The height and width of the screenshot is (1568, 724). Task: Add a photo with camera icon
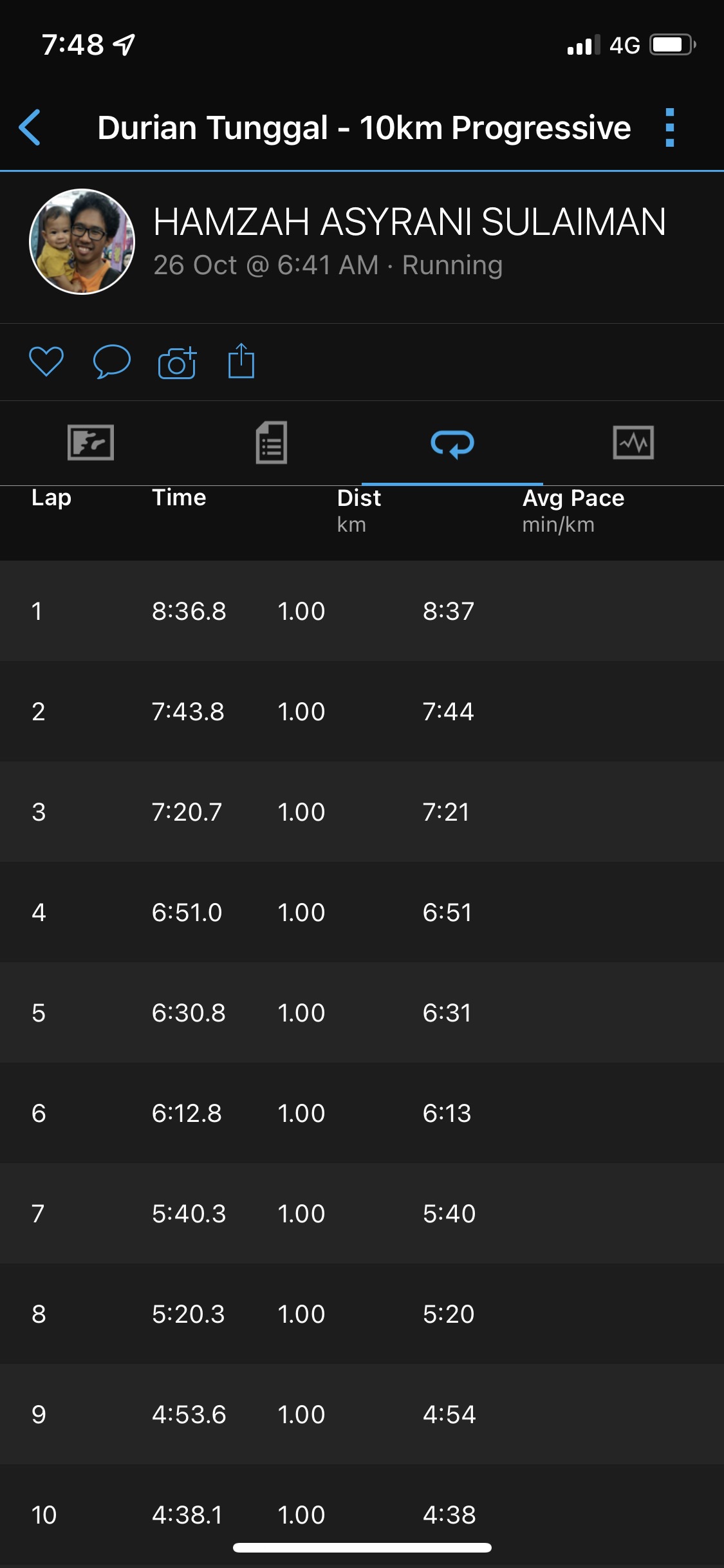coord(177,362)
